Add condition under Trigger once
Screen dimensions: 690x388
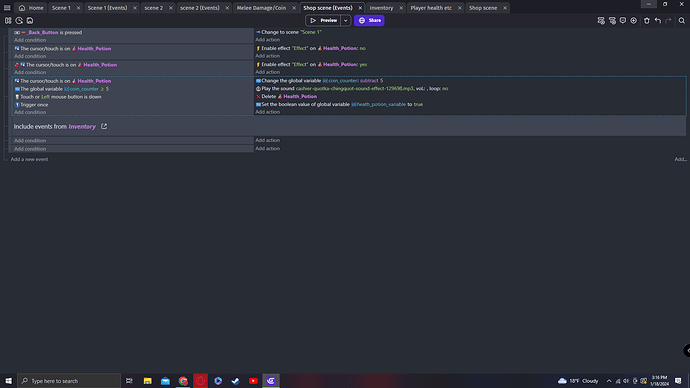tap(30, 112)
